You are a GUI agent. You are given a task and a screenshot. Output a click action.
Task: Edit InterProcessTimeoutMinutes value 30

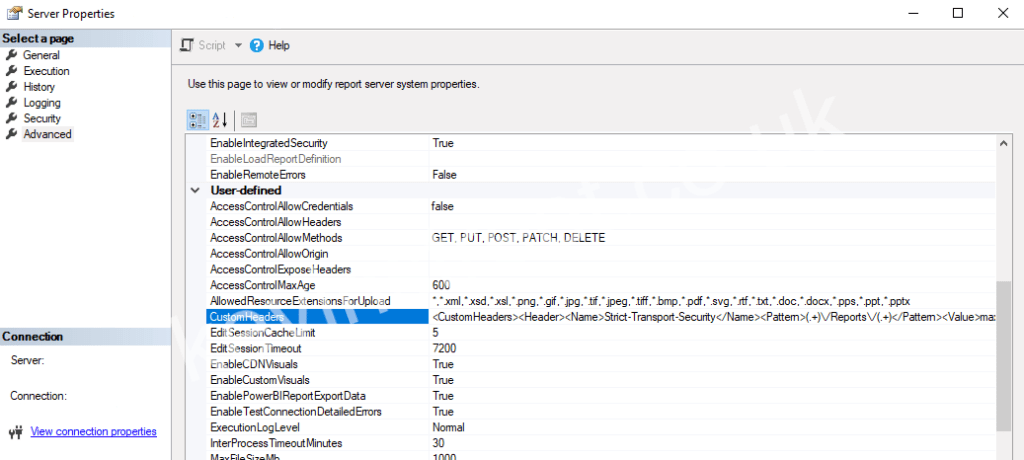pos(438,443)
